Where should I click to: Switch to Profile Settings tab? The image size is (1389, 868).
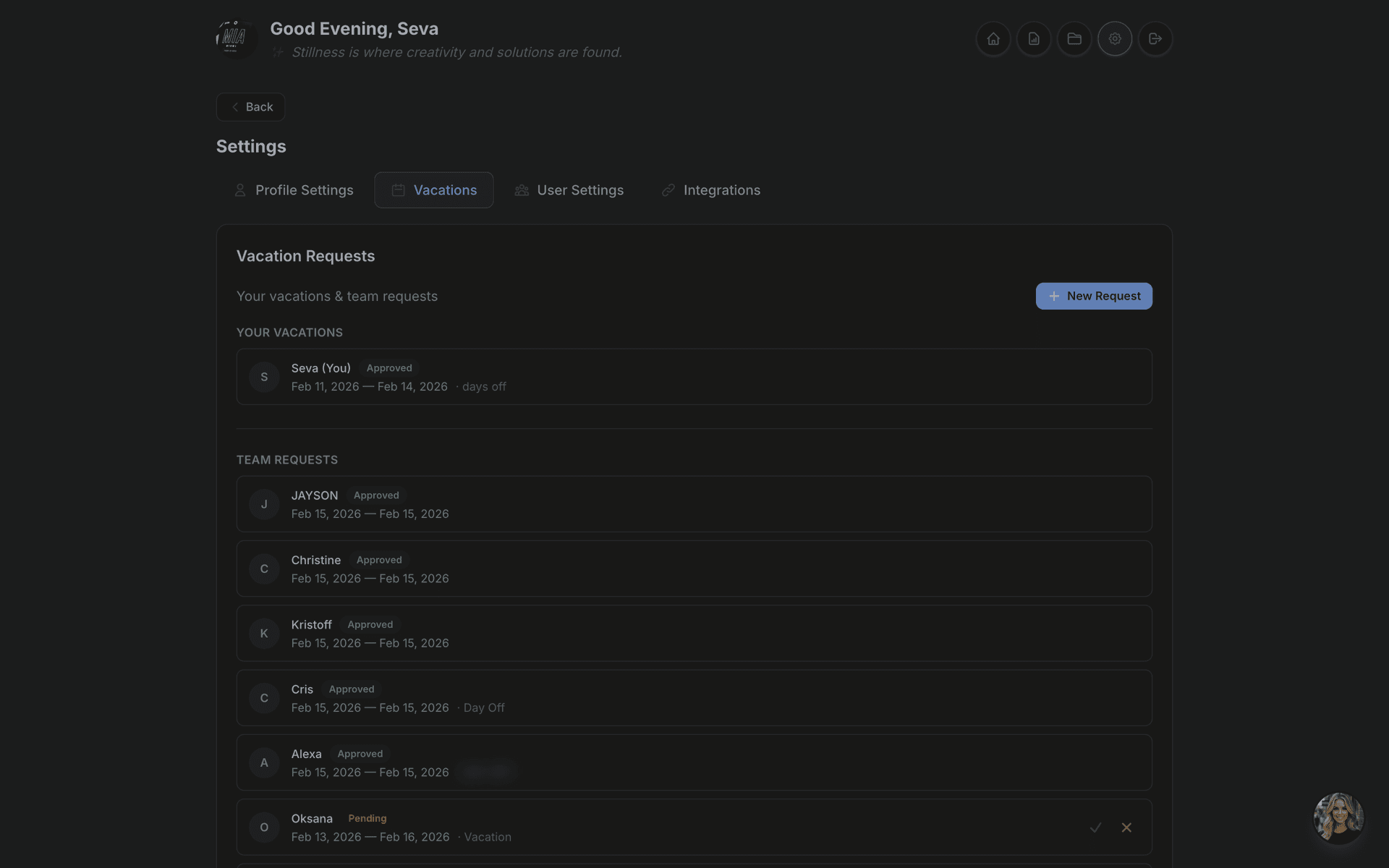[294, 190]
